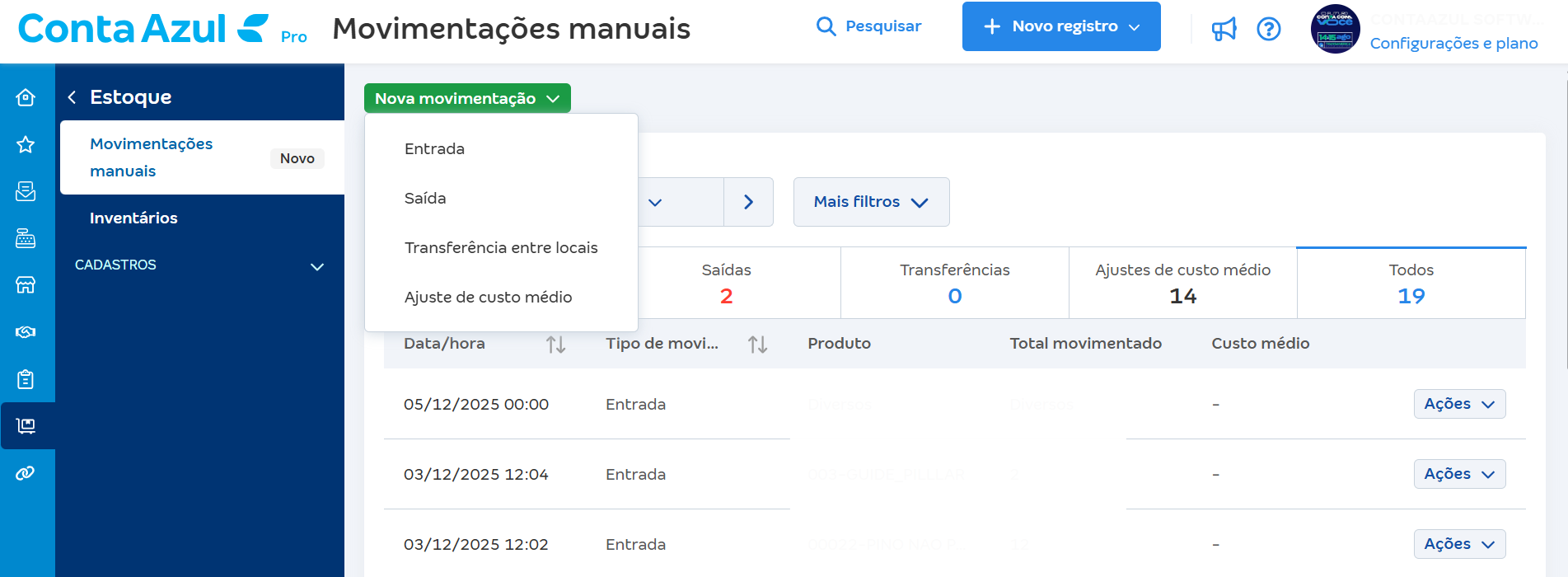The height and width of the screenshot is (577, 1568).
Task: Open Movimentações manuais in Estoque menu
Action: (x=202, y=157)
